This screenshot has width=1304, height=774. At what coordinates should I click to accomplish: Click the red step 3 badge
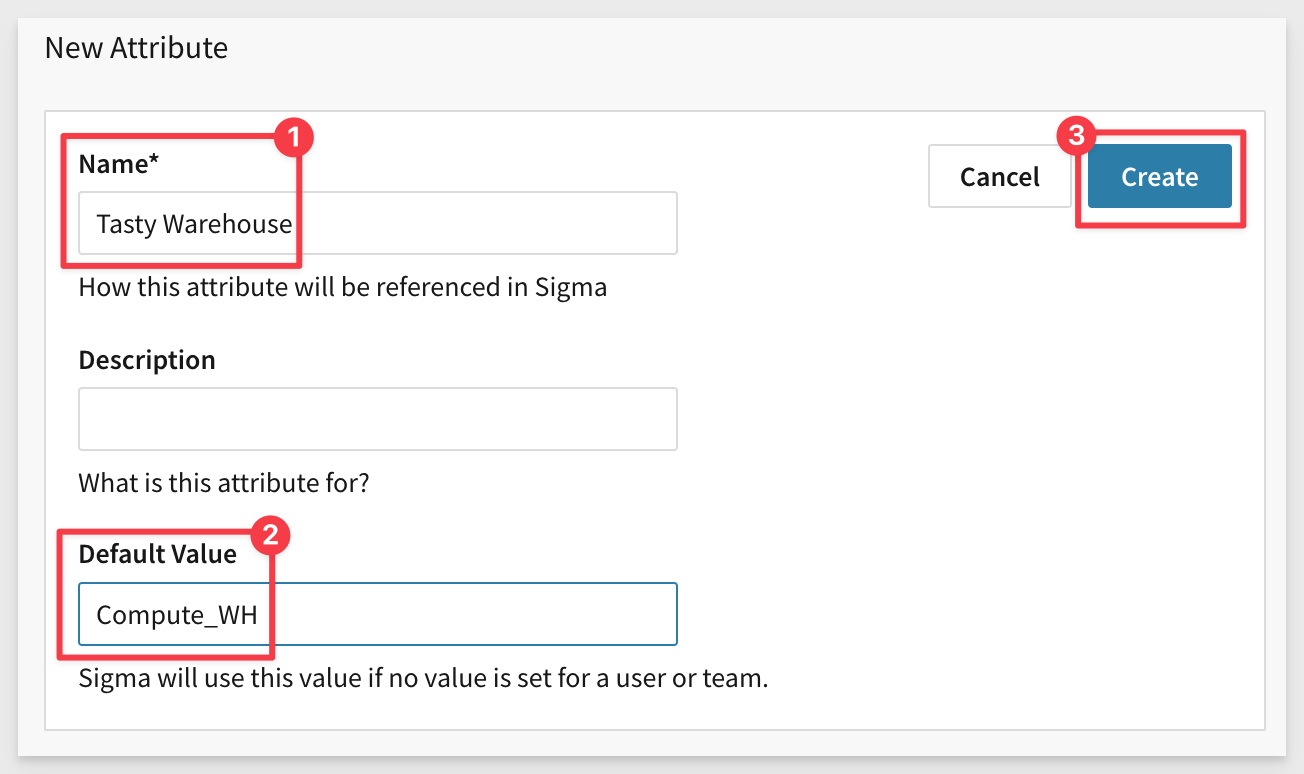pyautogui.click(x=1076, y=137)
